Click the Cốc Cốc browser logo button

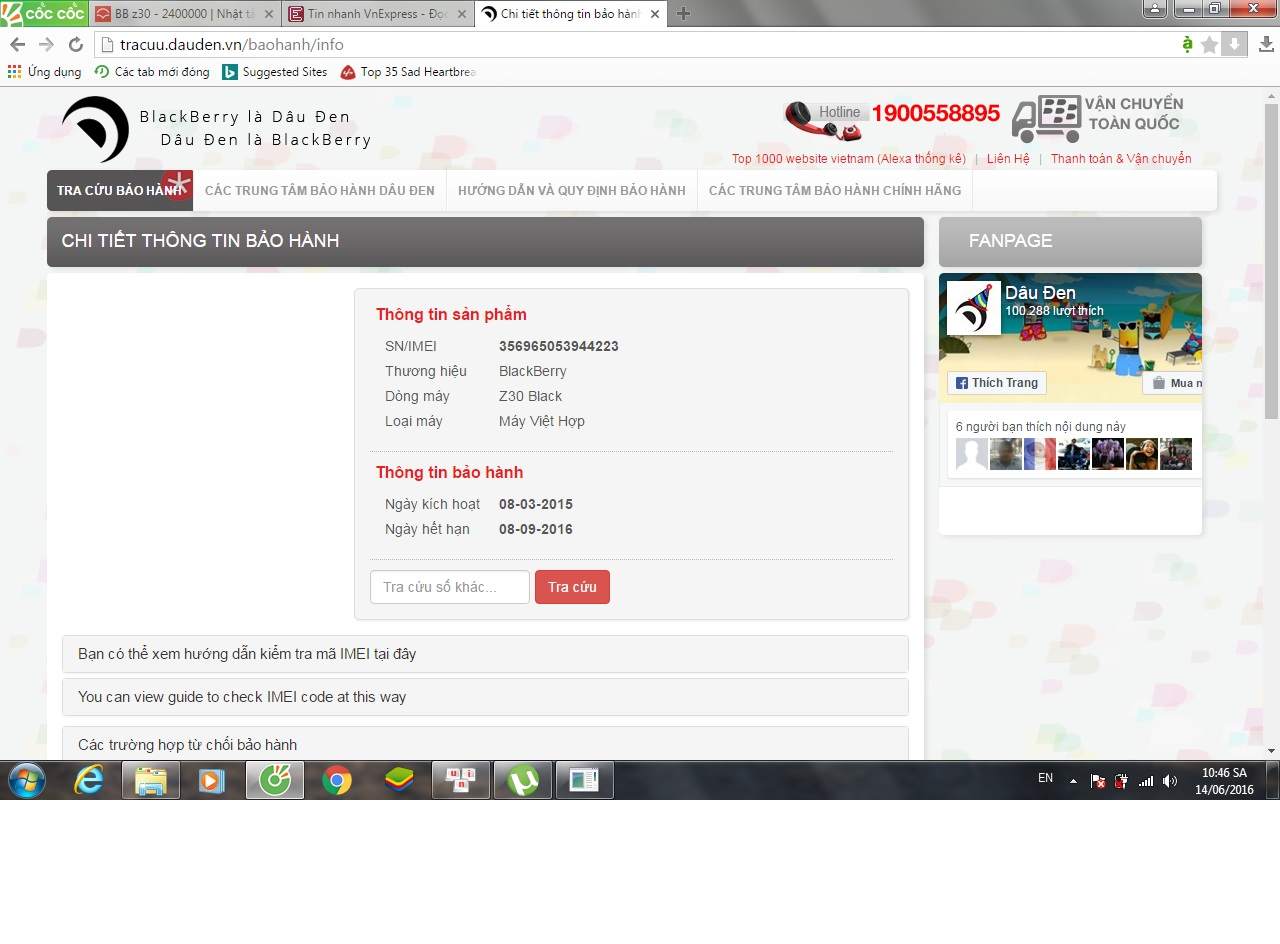click(x=44, y=13)
